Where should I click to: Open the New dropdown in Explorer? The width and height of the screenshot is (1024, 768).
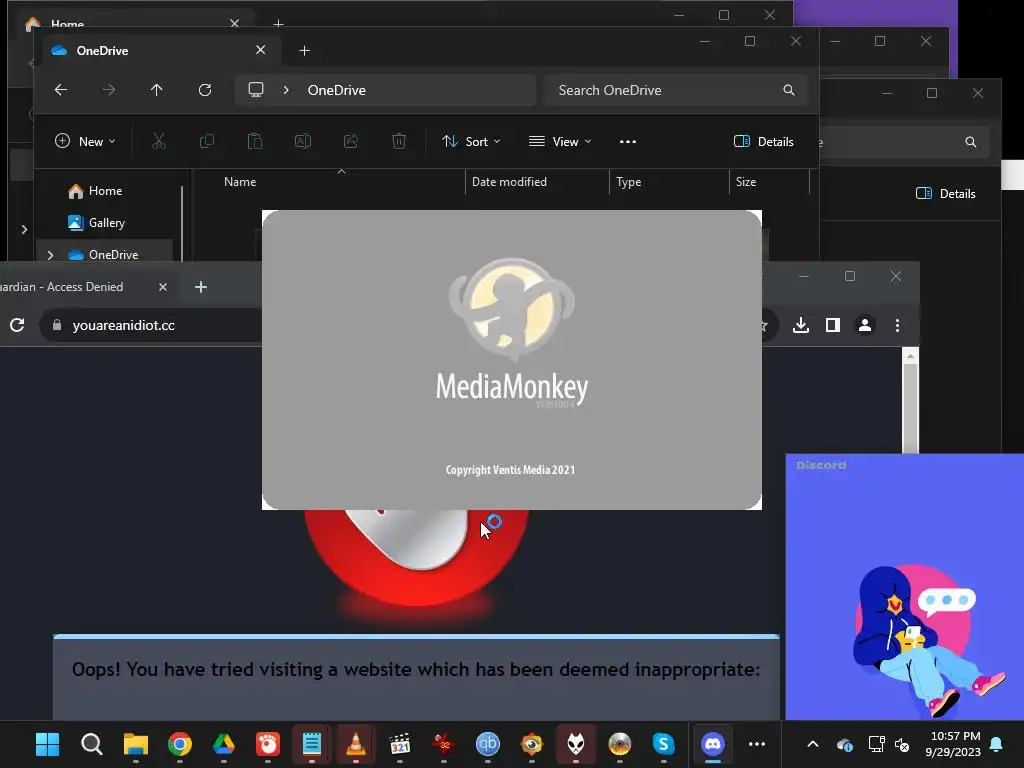tap(86, 142)
